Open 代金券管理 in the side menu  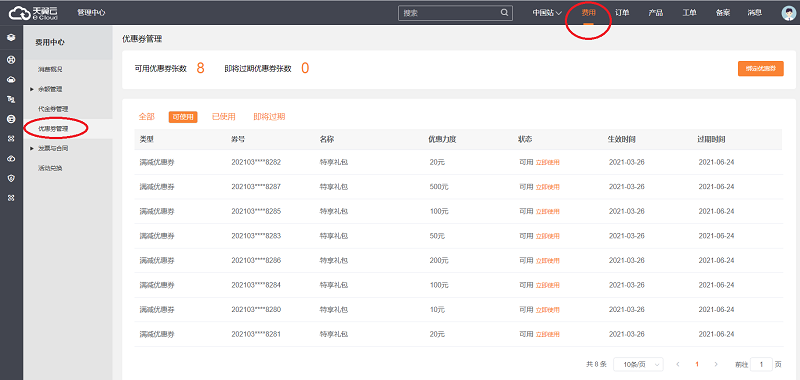[53, 109]
